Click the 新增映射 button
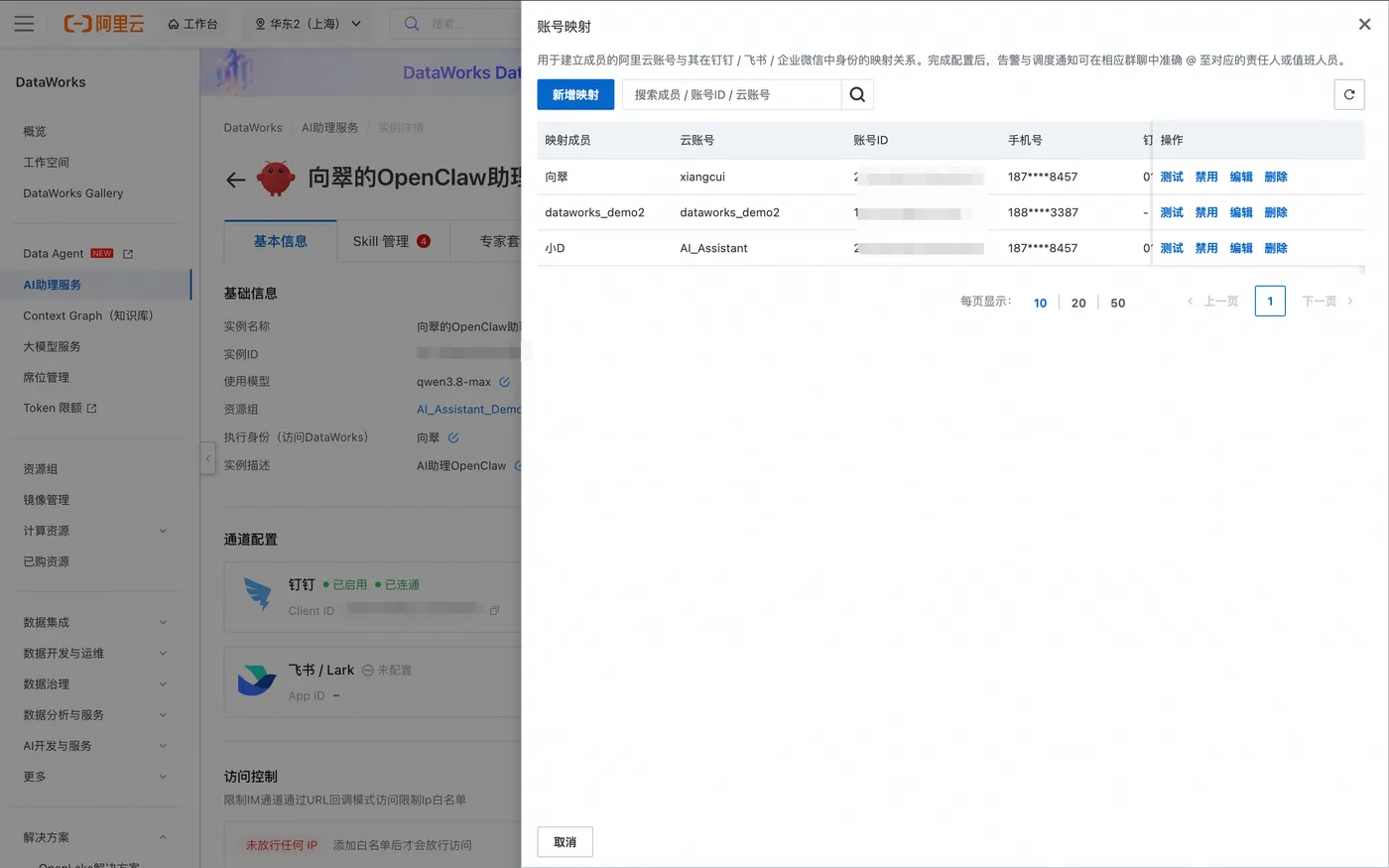The width and height of the screenshot is (1389, 868). coord(575,94)
